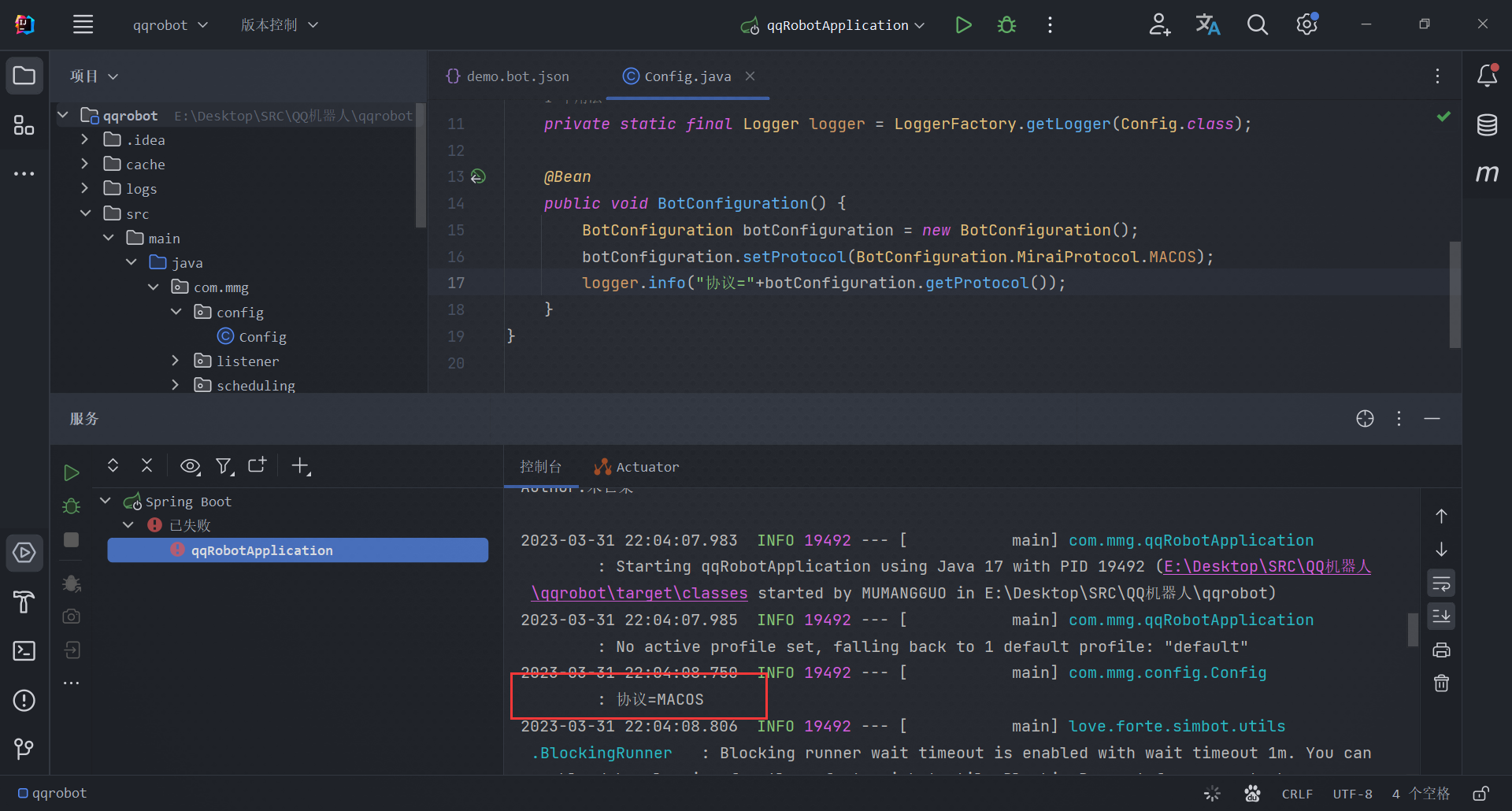The width and height of the screenshot is (1512, 811).
Task: Click the editor vertical scrollbar
Action: 1455,294
